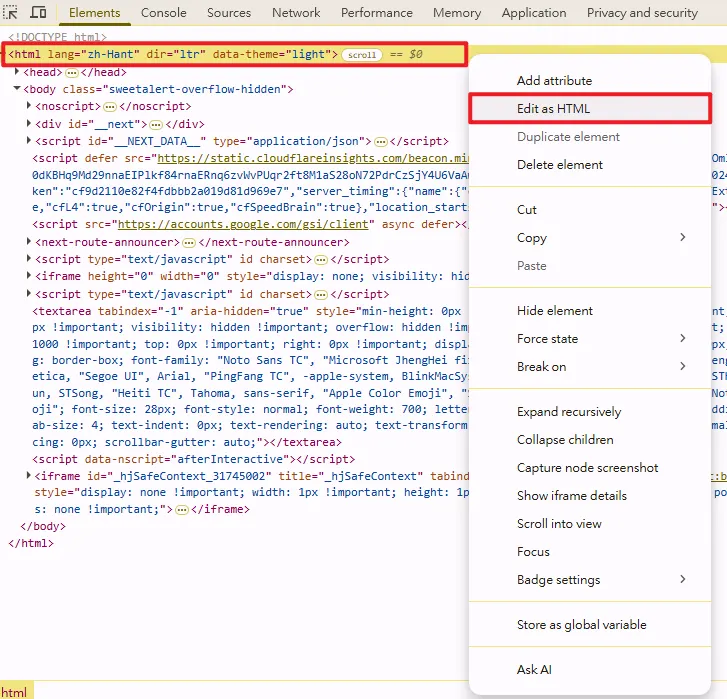Collapse the body element node

pyautogui.click(x=18, y=89)
